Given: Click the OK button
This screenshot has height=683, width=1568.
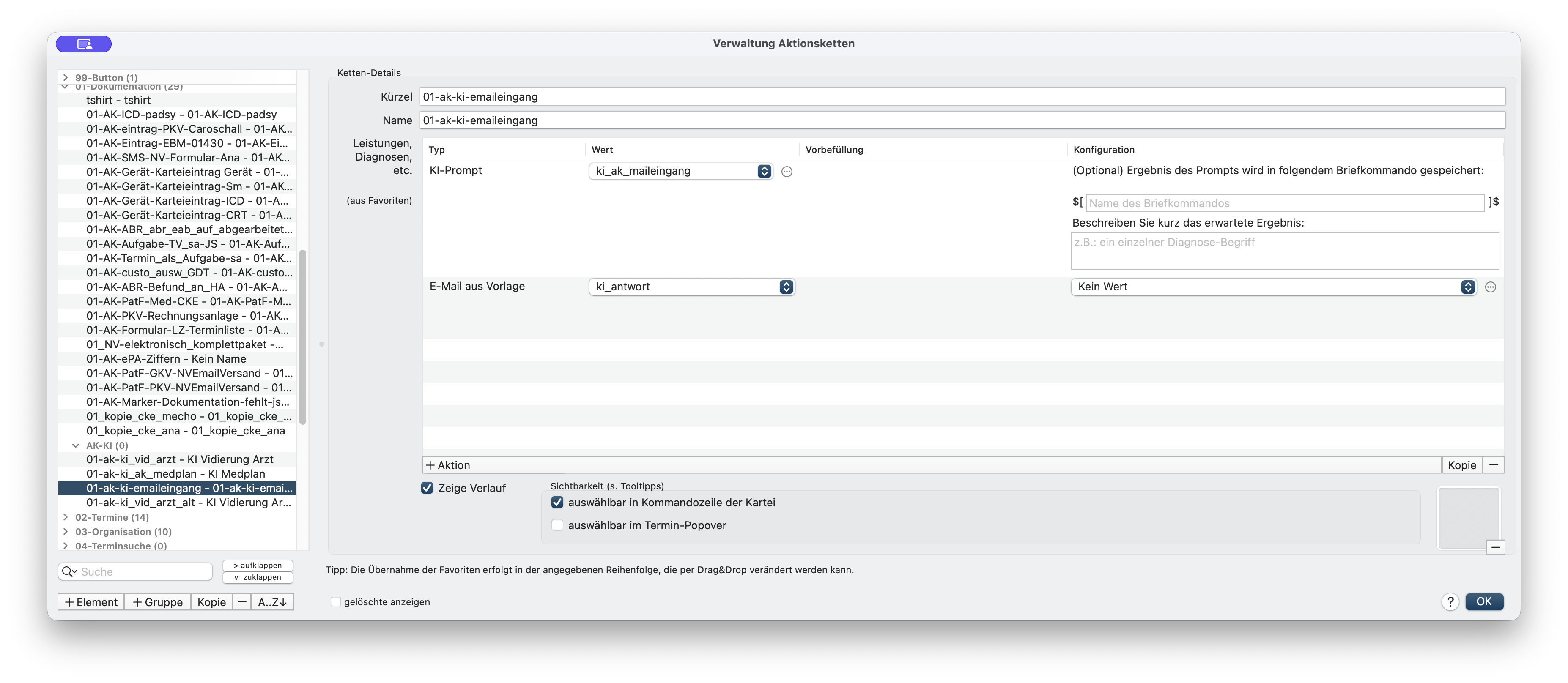Looking at the screenshot, I should (x=1484, y=601).
